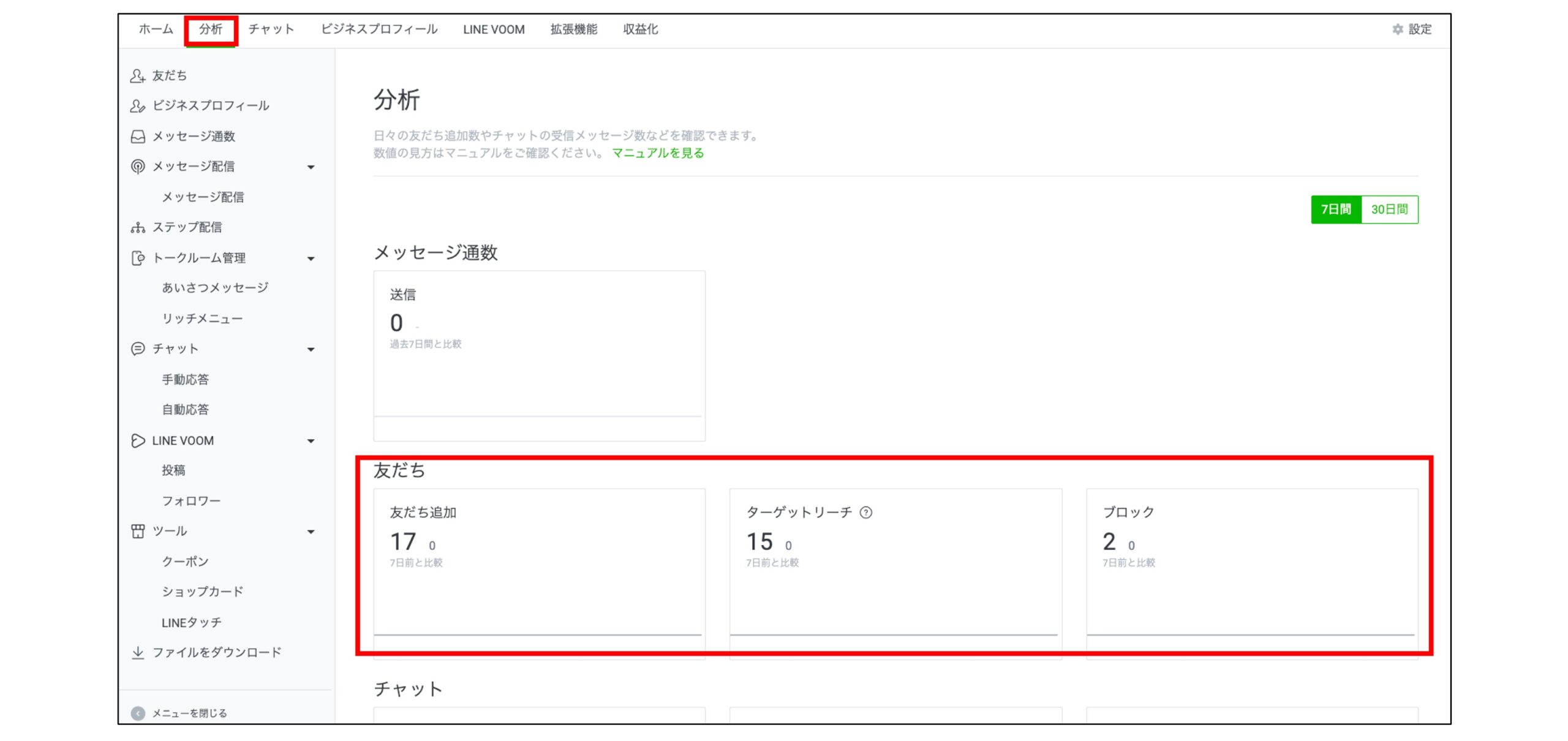1568x741 pixels.
Task: Select the 友だち icon in the sidebar
Action: pyautogui.click(x=137, y=75)
